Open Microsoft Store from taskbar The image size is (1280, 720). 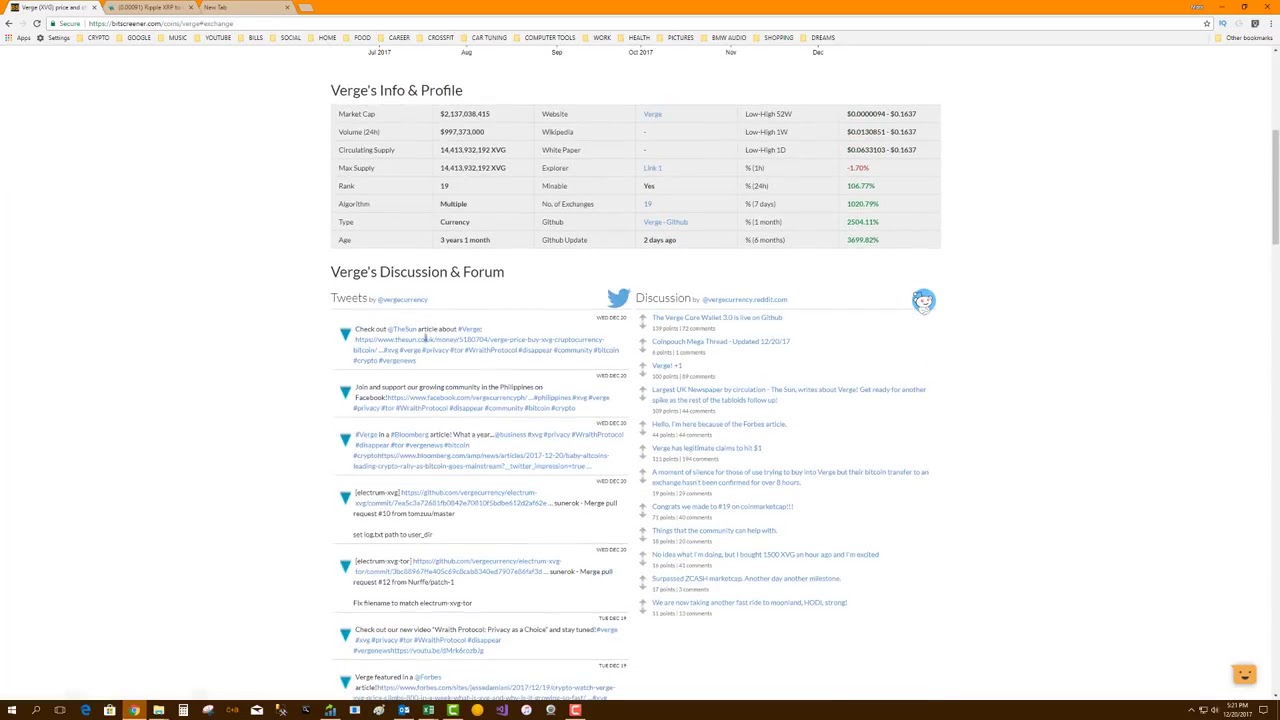[109, 711]
